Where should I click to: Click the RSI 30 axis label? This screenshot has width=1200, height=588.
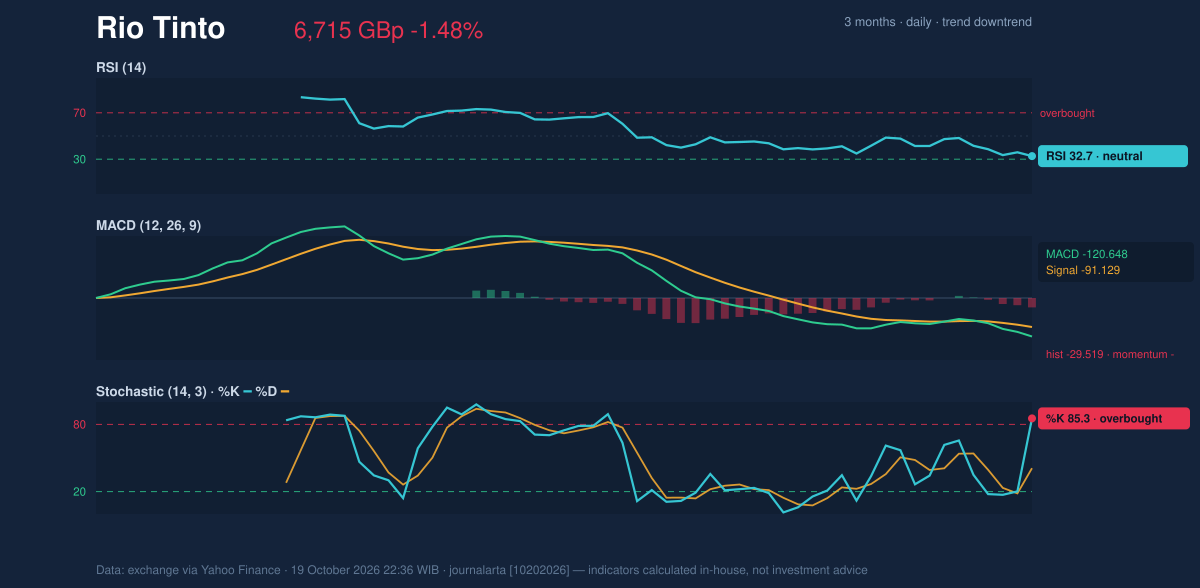(79, 159)
